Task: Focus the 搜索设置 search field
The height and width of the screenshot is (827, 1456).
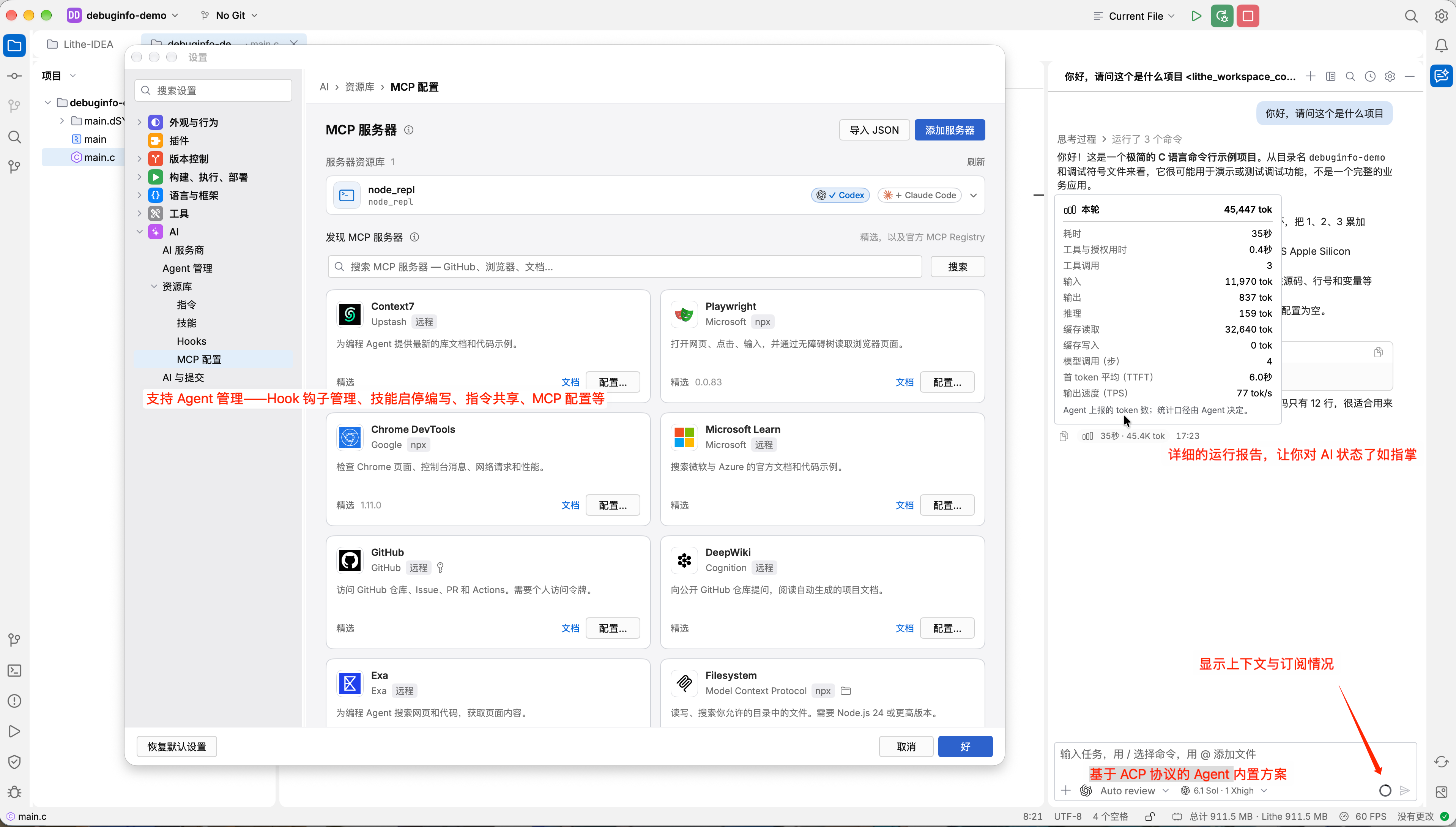Action: coord(213,90)
